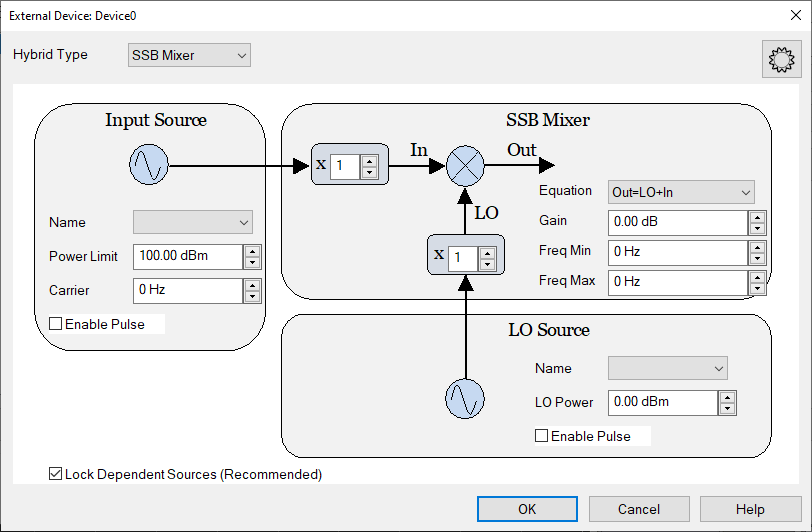The width and height of the screenshot is (812, 532).
Task: Increase Gain with the up arrow
Action: click(x=757, y=217)
